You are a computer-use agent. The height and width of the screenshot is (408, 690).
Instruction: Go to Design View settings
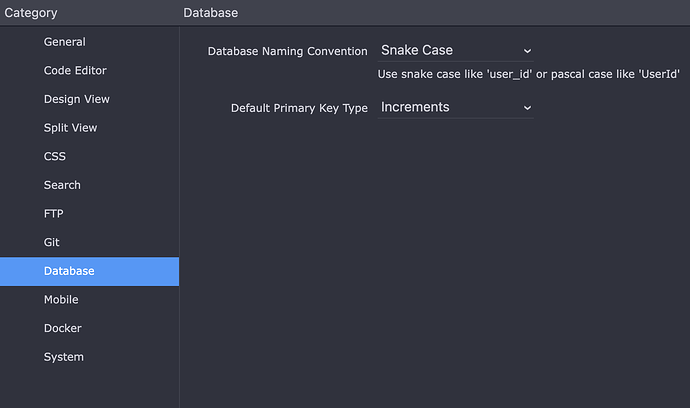(x=89, y=99)
